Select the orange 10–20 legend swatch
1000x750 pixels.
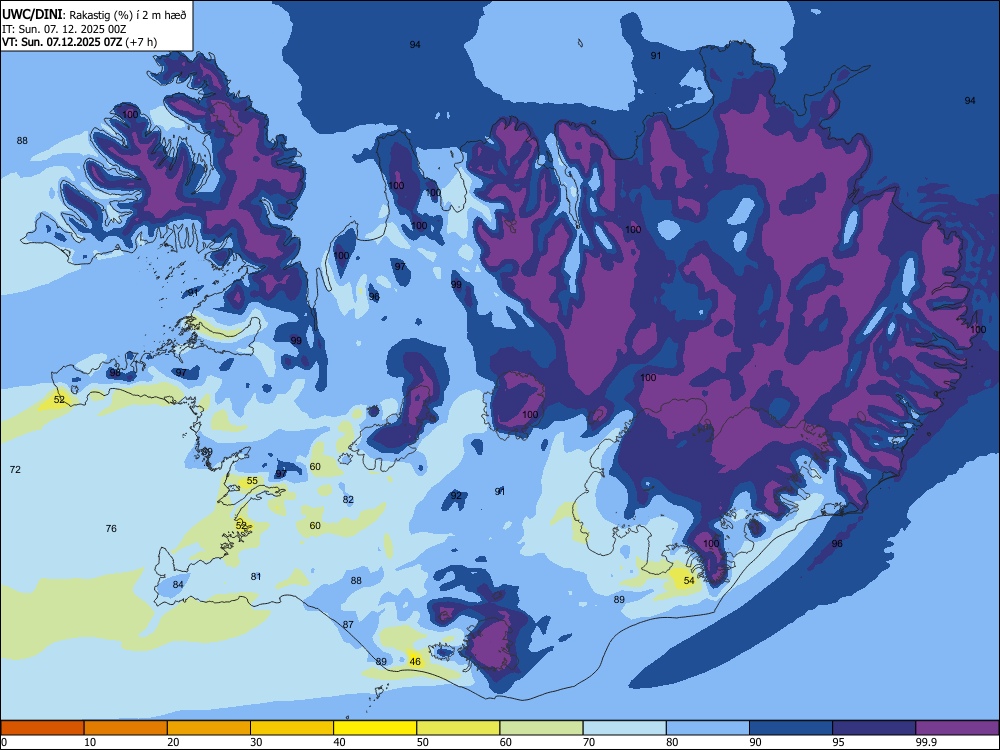point(126,728)
